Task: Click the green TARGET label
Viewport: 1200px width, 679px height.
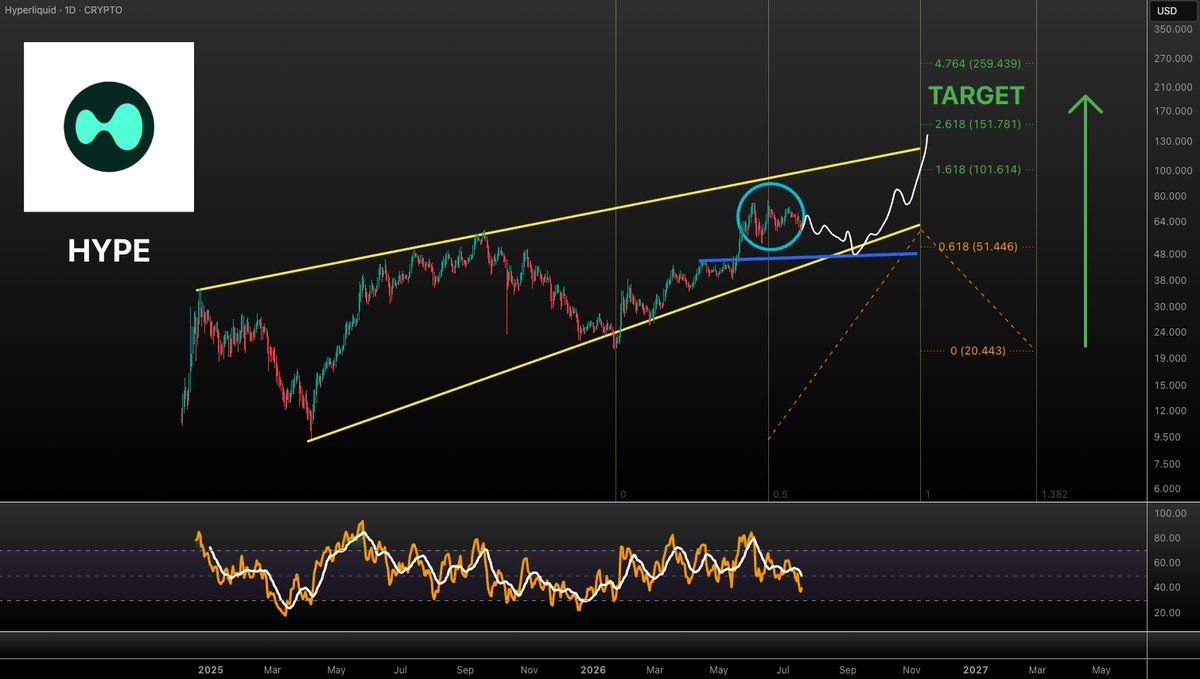Action: pos(976,96)
